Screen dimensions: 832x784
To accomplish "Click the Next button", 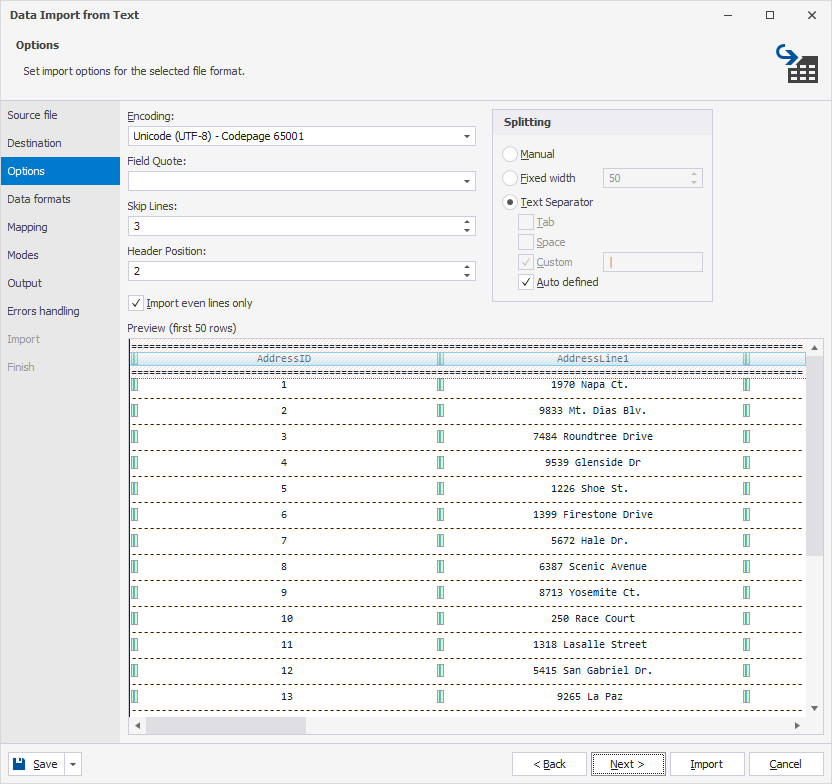I will coord(628,764).
